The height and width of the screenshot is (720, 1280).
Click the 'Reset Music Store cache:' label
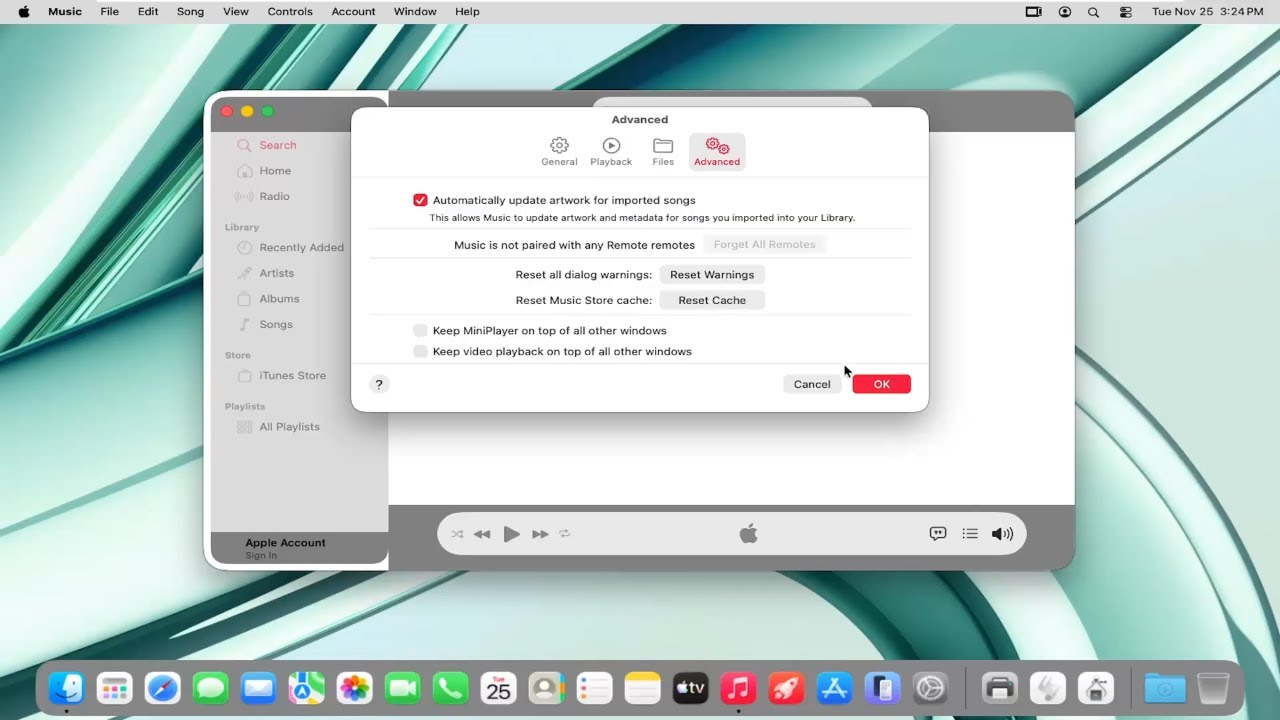click(584, 300)
